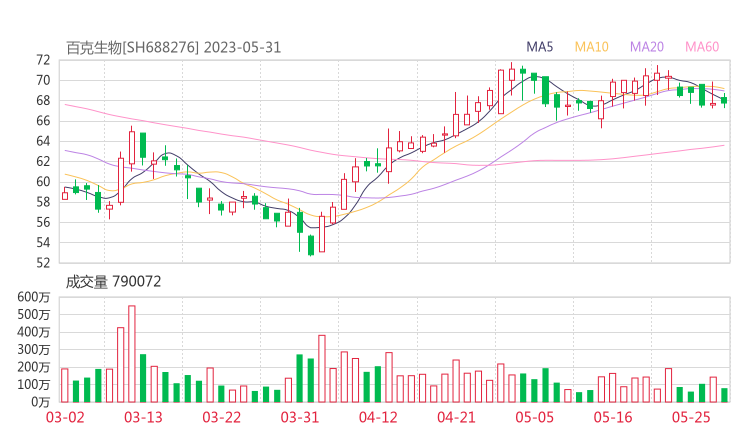
Task: Click the 62 price axis label
Action: coord(43,161)
